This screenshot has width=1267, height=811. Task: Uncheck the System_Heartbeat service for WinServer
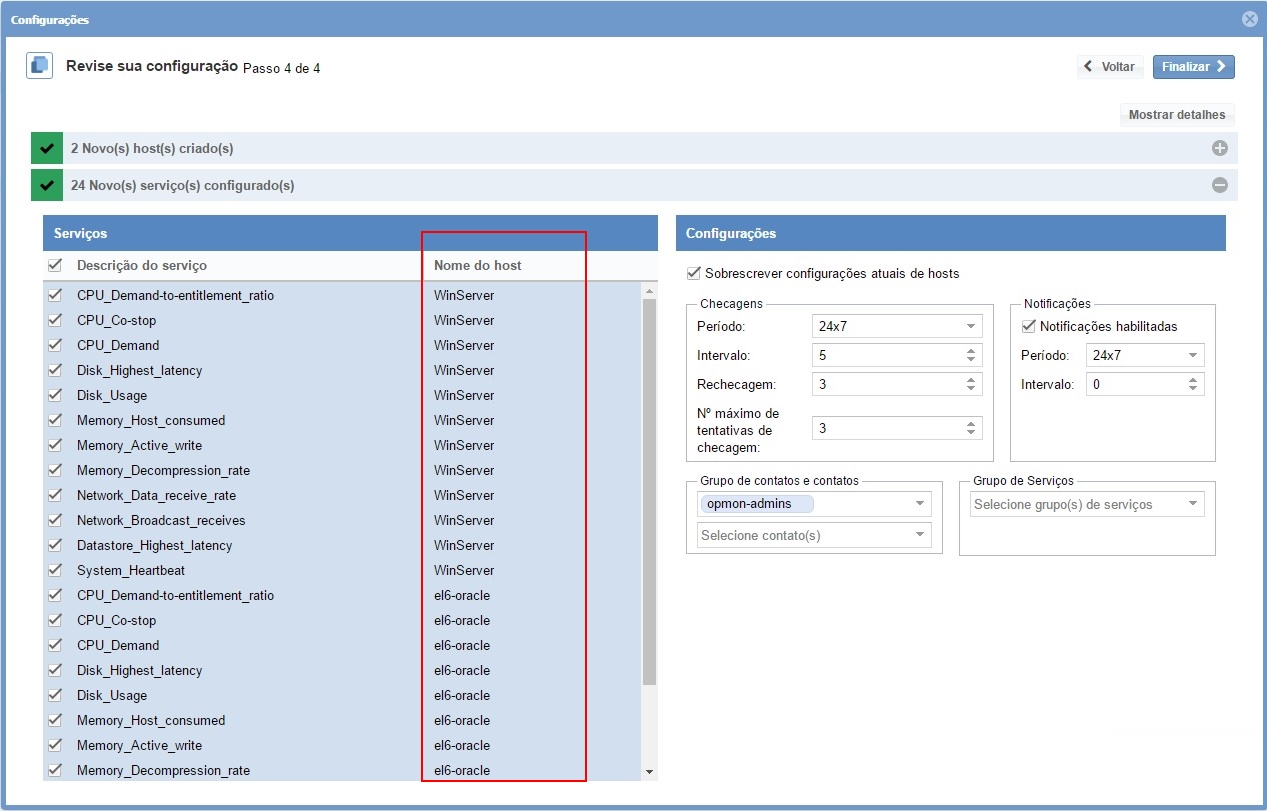[55, 570]
